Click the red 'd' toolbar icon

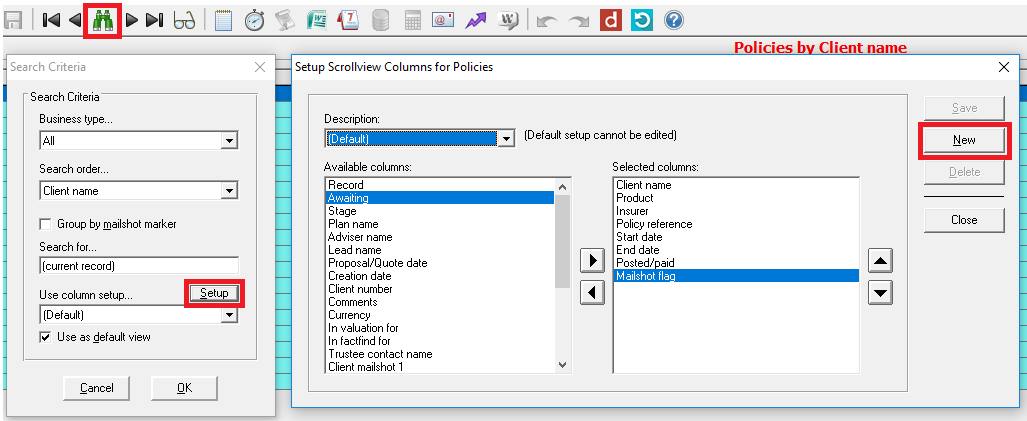(x=610, y=20)
